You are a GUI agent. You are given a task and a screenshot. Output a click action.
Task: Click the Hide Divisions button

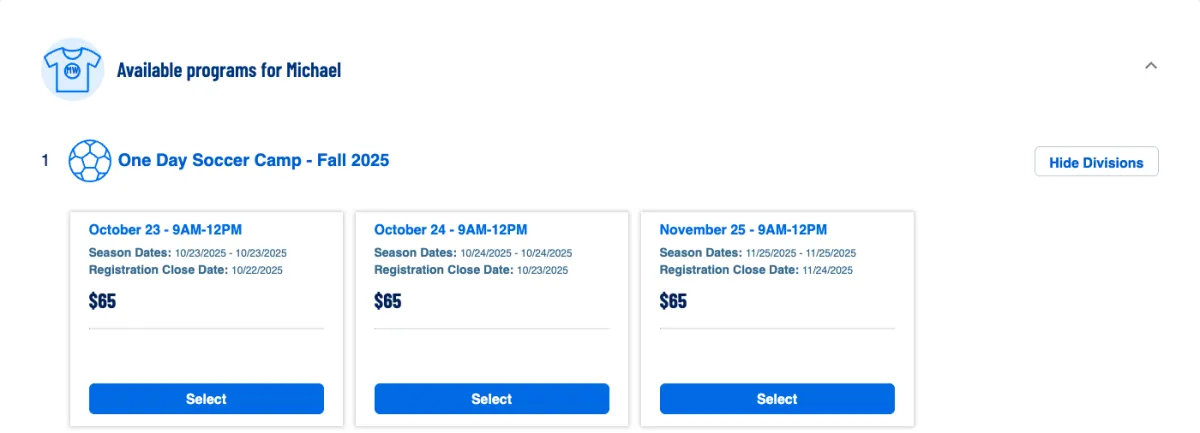[1096, 162]
